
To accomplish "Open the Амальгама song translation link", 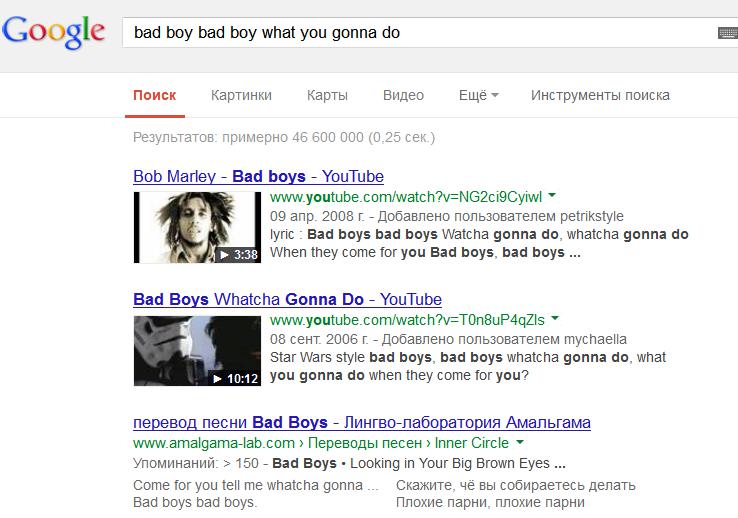I will pyautogui.click(x=361, y=423).
